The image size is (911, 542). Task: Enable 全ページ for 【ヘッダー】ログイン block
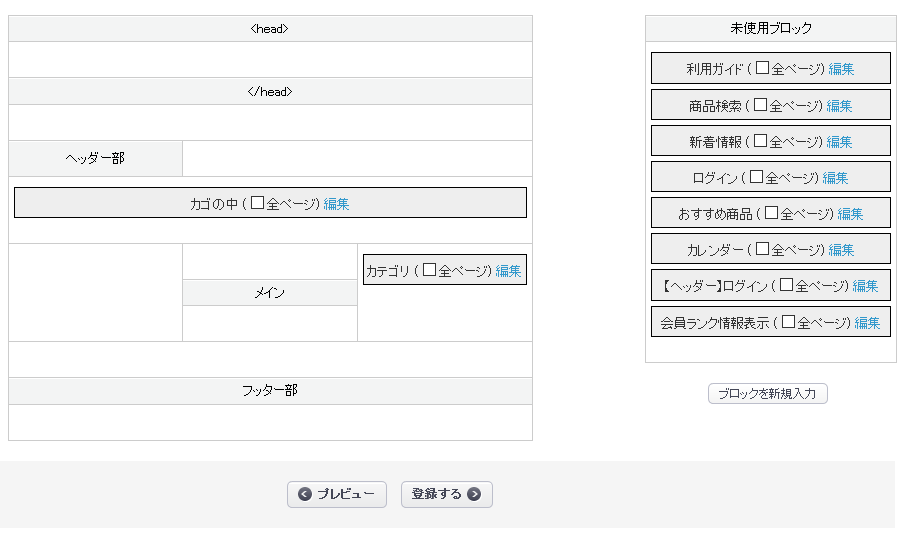(x=786, y=285)
